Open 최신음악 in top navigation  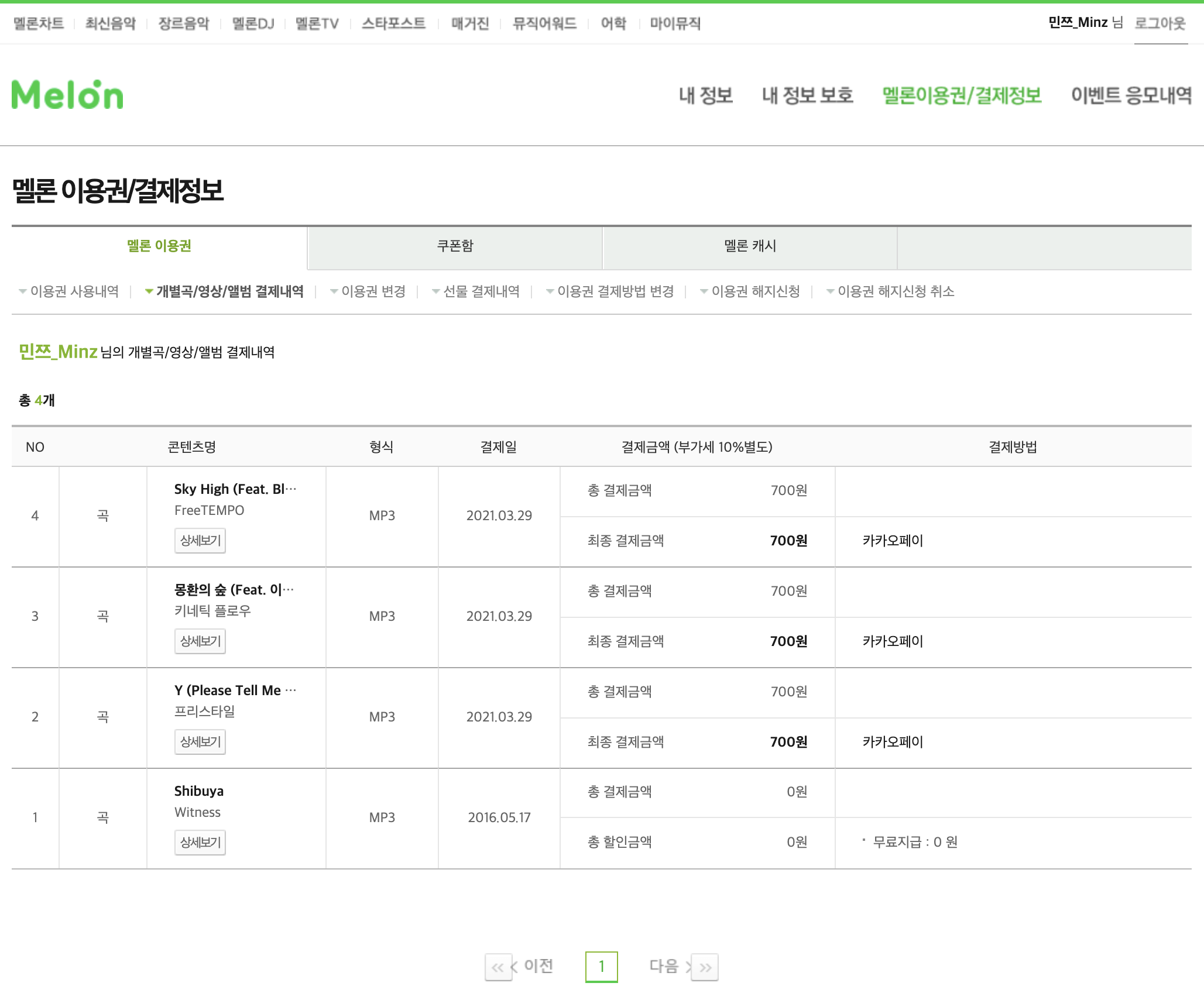click(x=111, y=23)
